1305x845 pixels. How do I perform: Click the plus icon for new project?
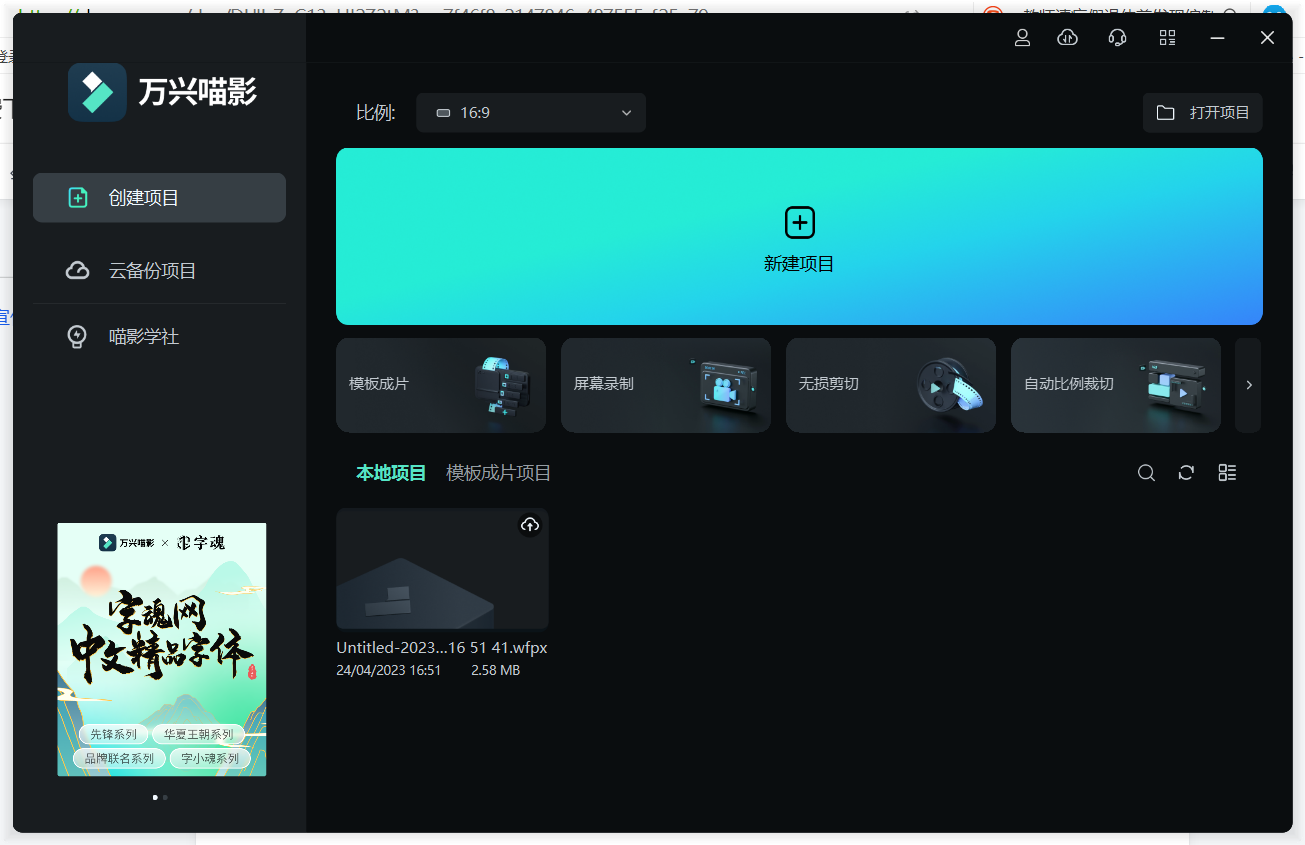799,223
